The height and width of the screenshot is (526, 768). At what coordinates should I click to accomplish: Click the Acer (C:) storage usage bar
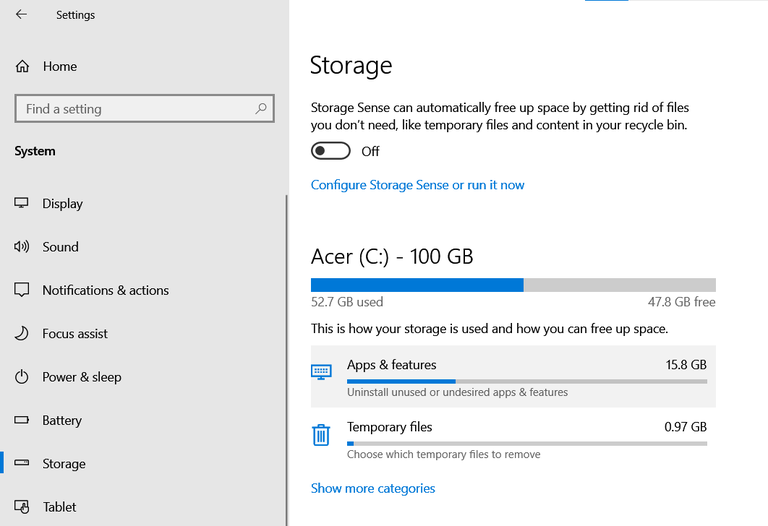tap(513, 285)
